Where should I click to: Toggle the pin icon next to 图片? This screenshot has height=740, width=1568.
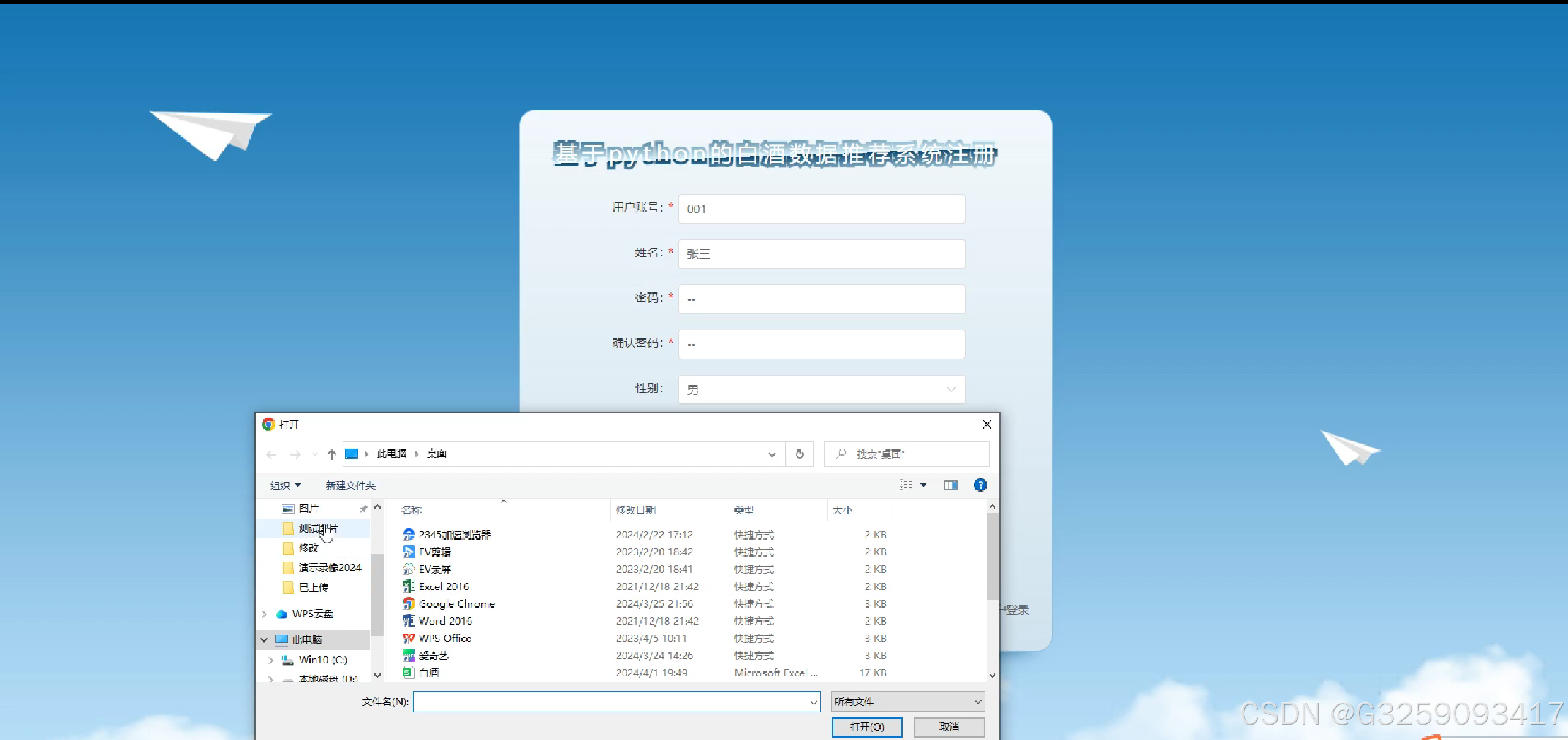point(363,508)
